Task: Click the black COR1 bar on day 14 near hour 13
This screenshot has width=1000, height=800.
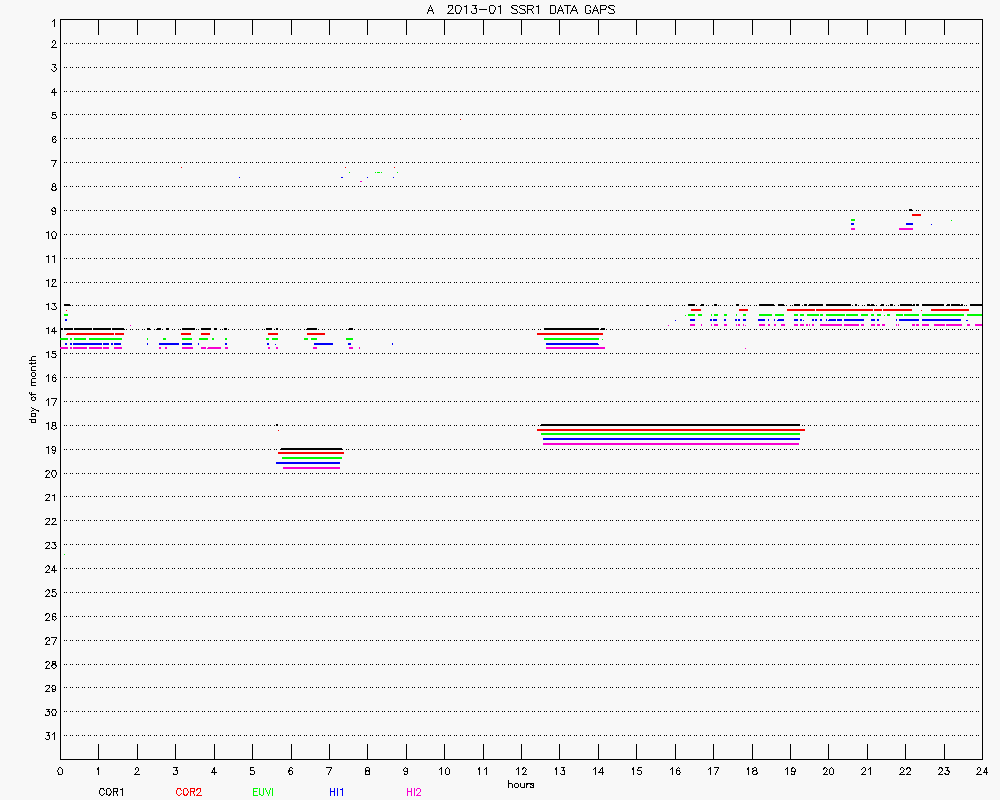Action: (x=572, y=329)
